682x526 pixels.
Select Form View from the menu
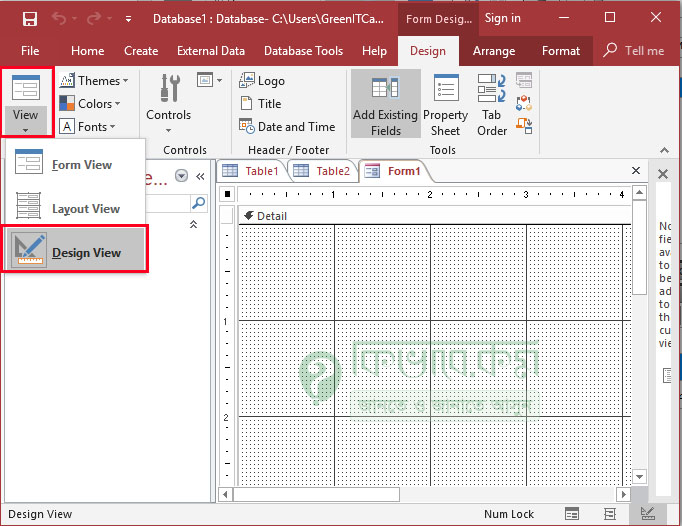point(74,162)
